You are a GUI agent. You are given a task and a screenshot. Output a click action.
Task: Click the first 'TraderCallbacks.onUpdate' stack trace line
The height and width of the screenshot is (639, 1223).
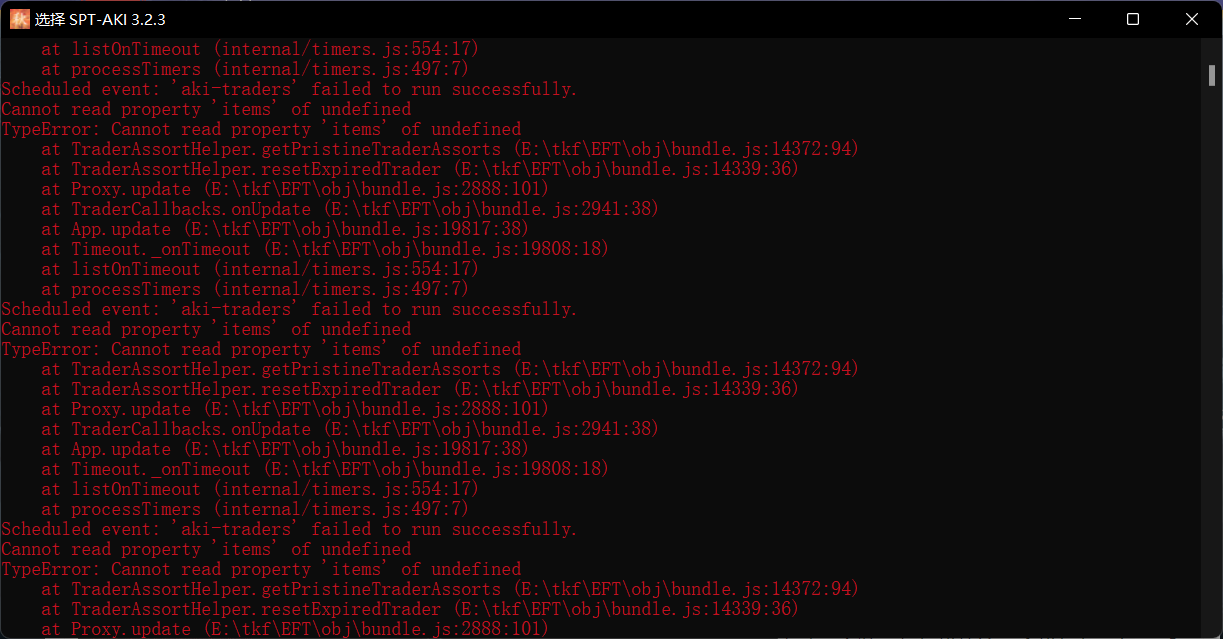point(350,209)
